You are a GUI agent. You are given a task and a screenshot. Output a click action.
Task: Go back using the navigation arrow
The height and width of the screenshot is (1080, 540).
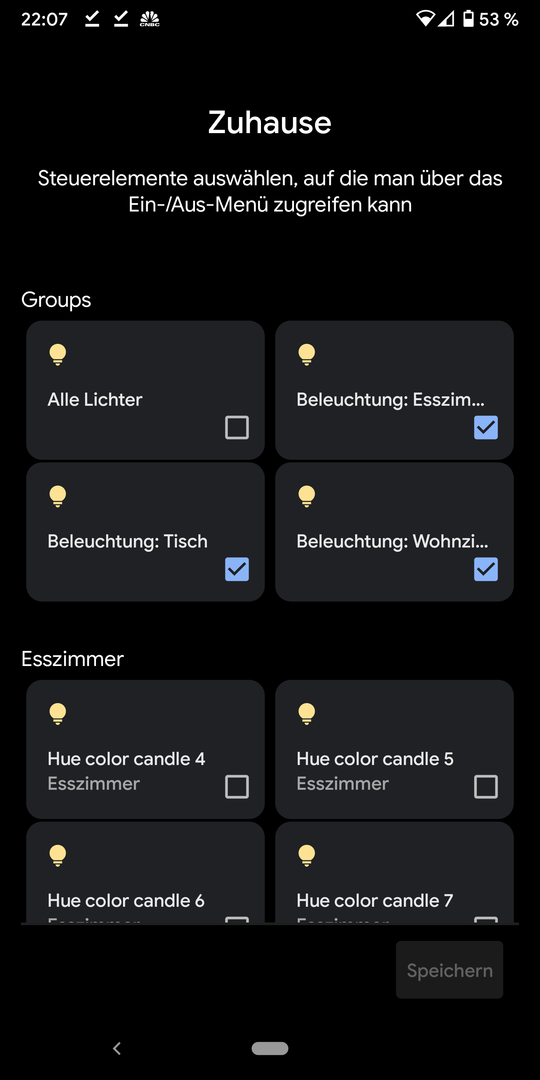[117, 1048]
